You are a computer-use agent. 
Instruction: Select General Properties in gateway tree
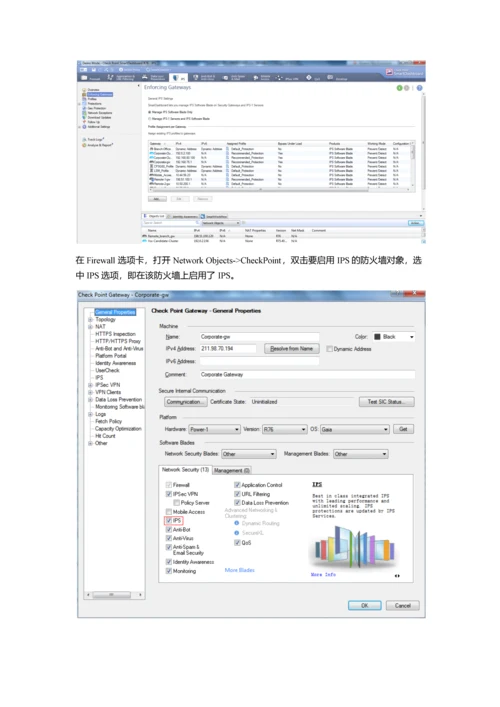115,312
